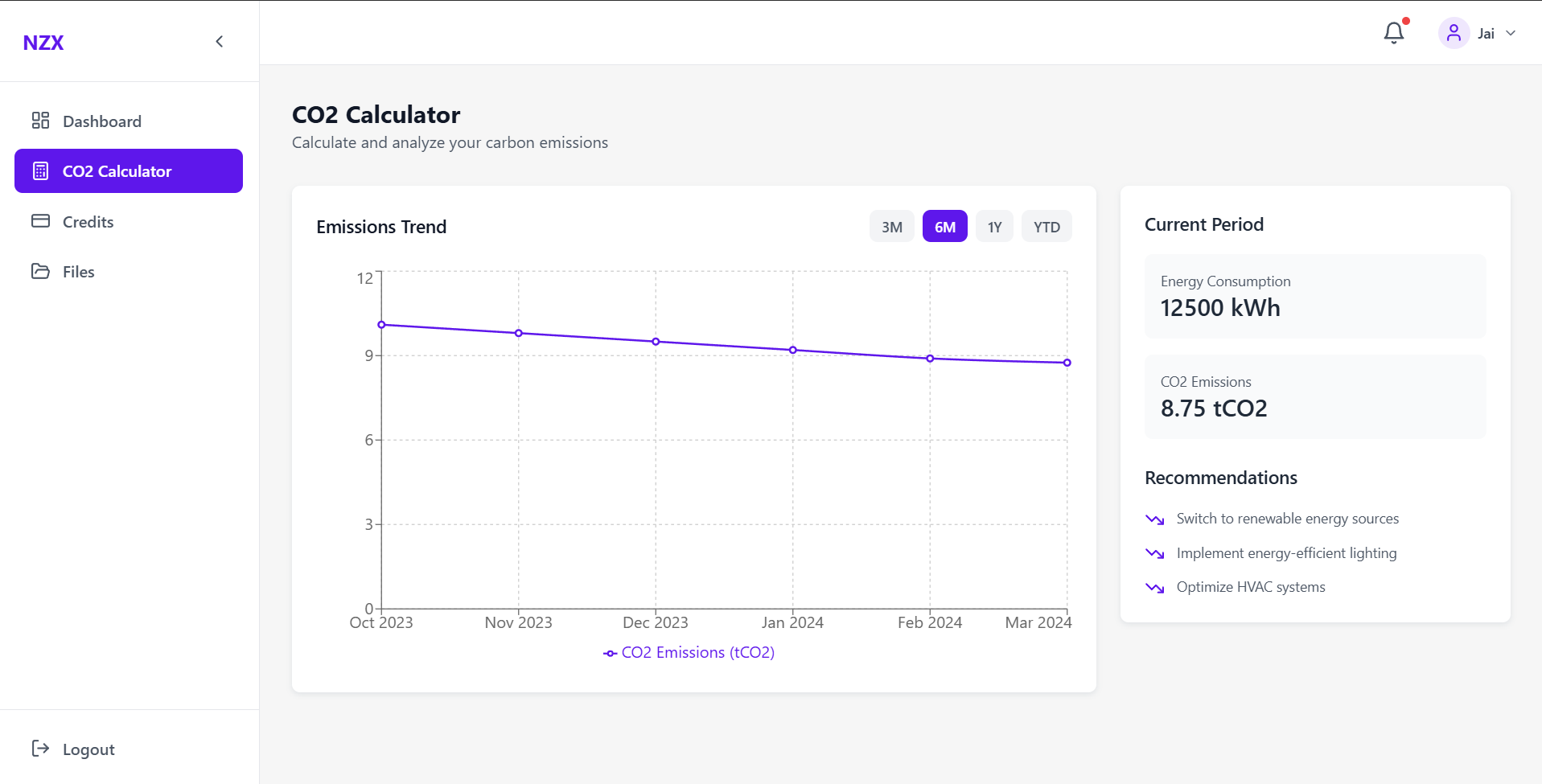1542x784 pixels.
Task: Click trend icon beside renewable energy recommendation
Action: point(1154,519)
